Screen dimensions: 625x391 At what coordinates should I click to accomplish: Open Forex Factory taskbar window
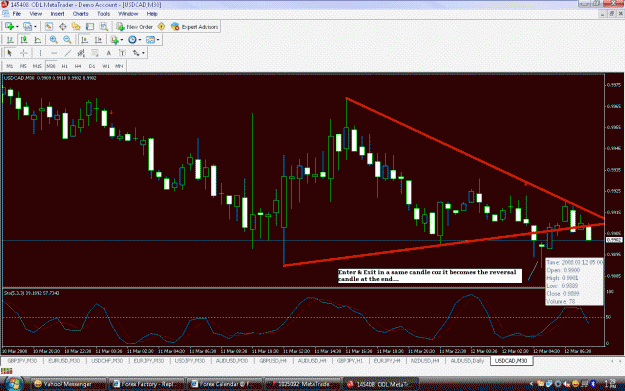pyautogui.click(x=147, y=384)
